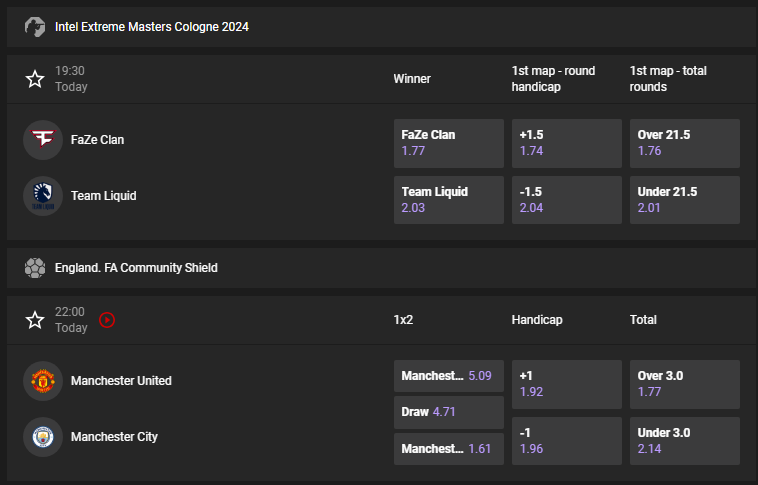This screenshot has height=485, width=758.
Task: Click the Manchester United crest
Action: 43,381
